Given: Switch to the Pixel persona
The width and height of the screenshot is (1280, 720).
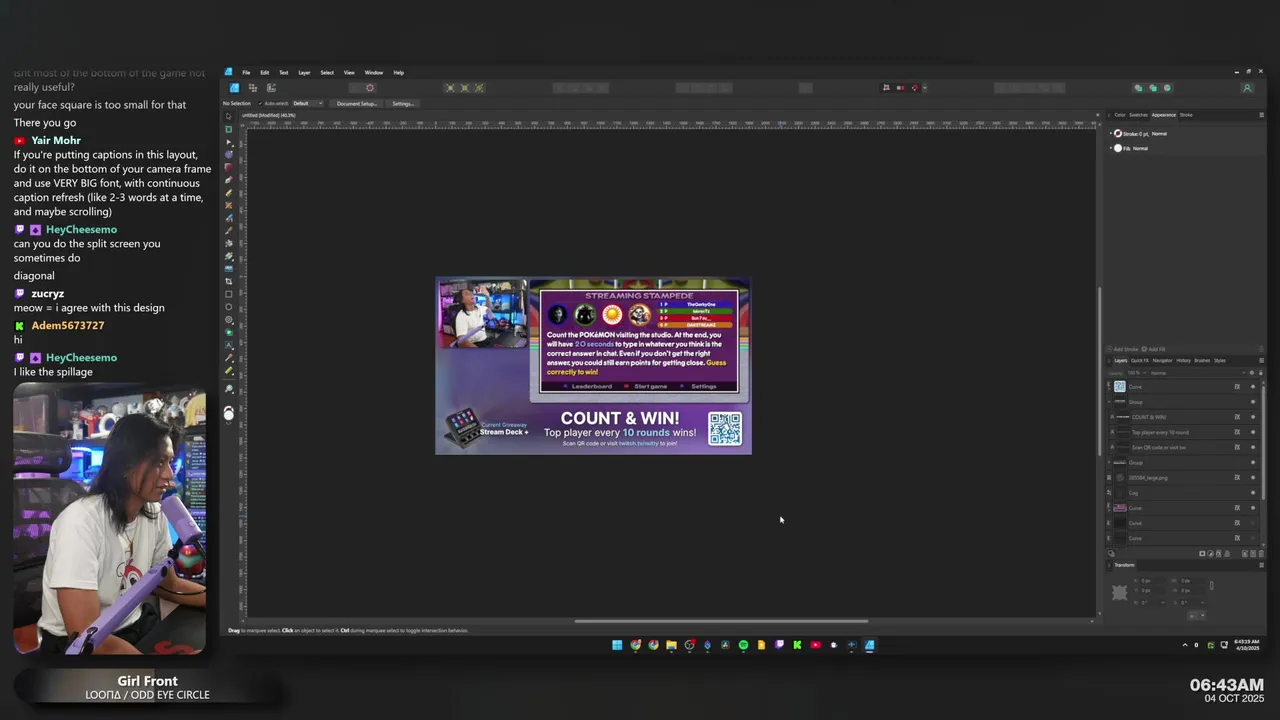Looking at the screenshot, I should [252, 88].
